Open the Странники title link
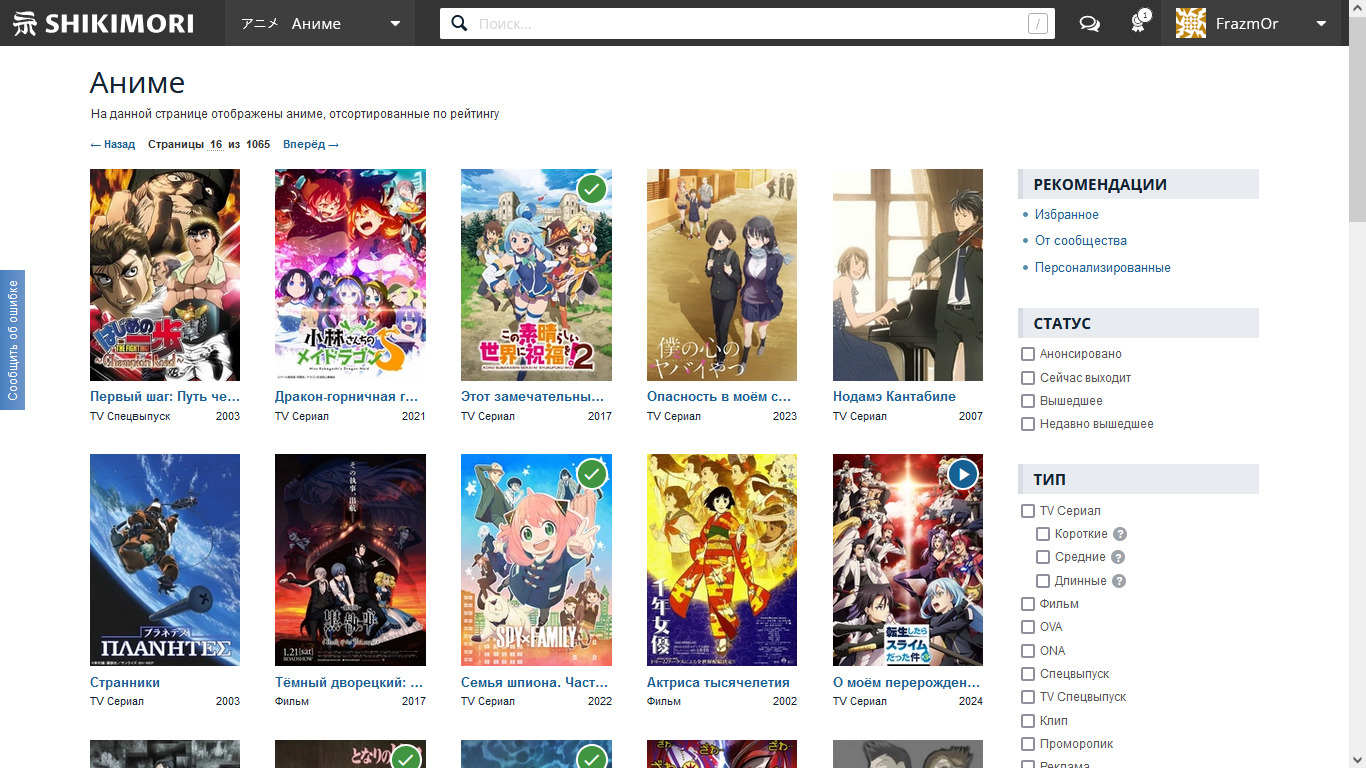The height and width of the screenshot is (768, 1366). pyautogui.click(x=125, y=683)
